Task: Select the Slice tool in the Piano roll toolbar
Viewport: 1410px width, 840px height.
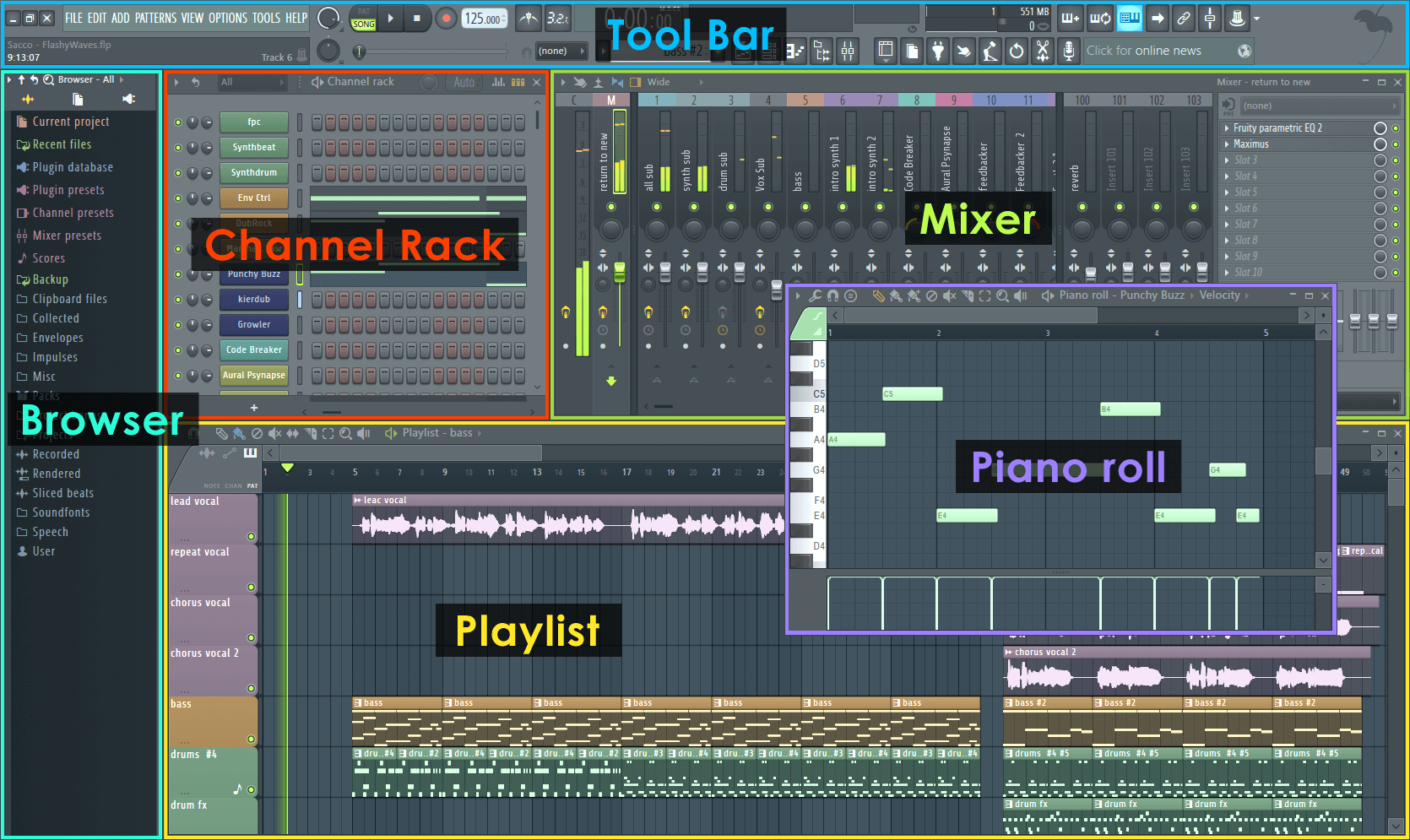Action: pyautogui.click(x=965, y=297)
